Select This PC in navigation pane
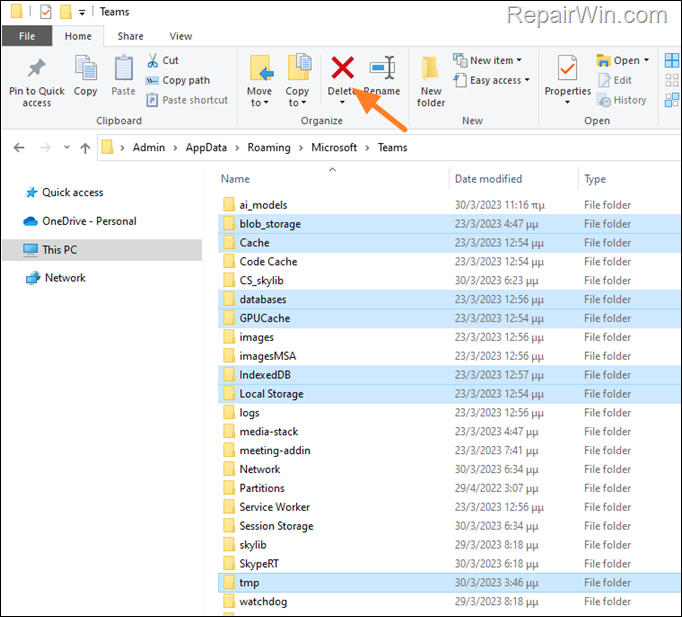This screenshot has width=682, height=617. point(102,250)
